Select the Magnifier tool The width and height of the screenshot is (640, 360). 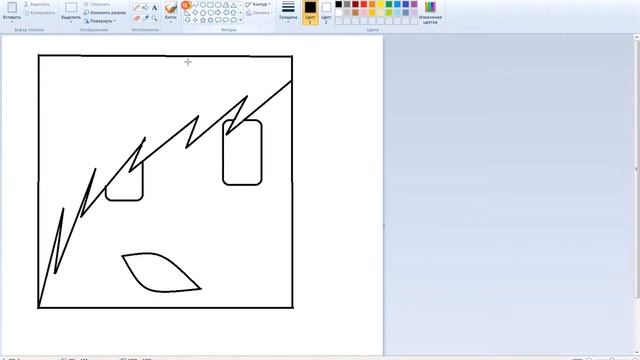click(x=155, y=18)
